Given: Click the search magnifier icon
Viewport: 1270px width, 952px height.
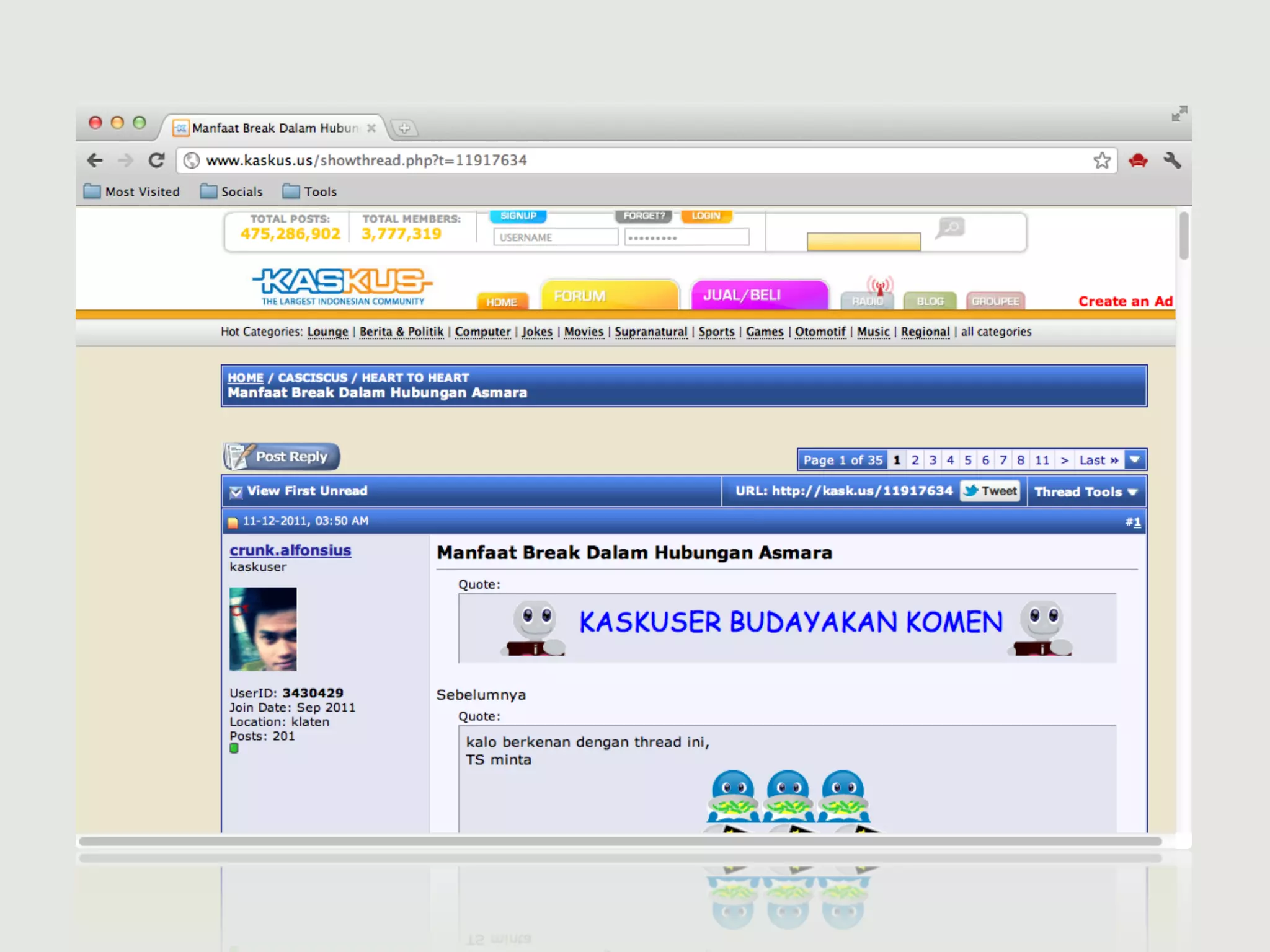Looking at the screenshot, I should click(x=950, y=227).
